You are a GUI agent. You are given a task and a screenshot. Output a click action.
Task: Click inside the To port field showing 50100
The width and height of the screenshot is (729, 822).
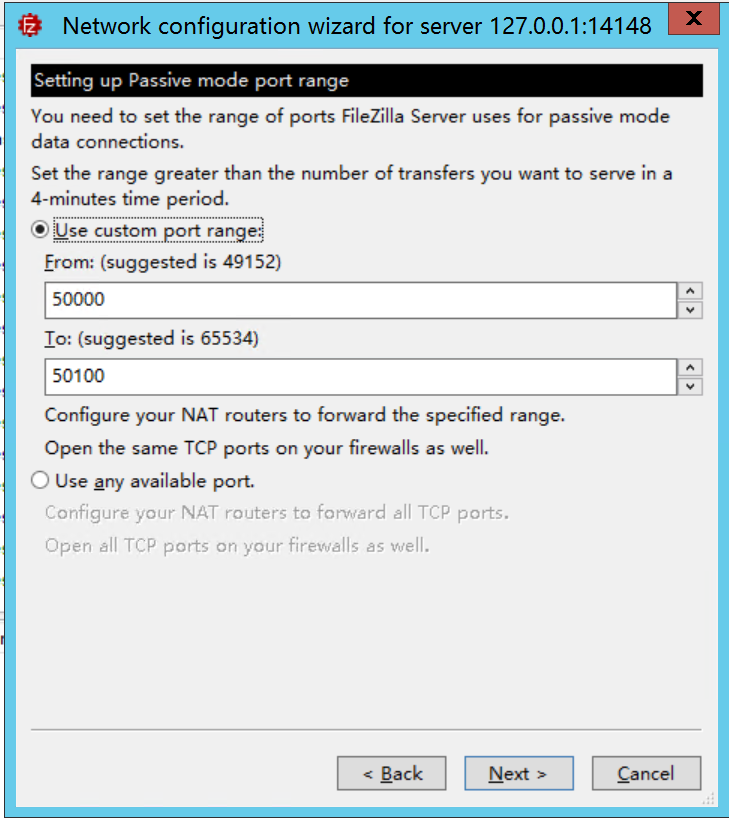(x=361, y=377)
